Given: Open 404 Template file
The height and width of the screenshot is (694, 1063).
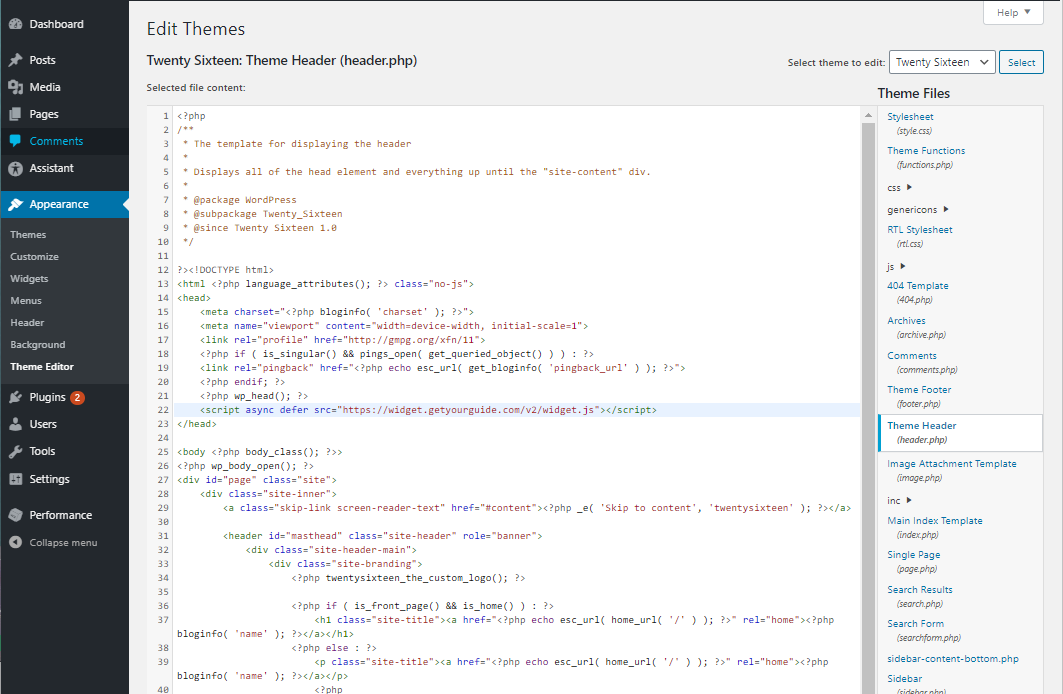Looking at the screenshot, I should (918, 293).
